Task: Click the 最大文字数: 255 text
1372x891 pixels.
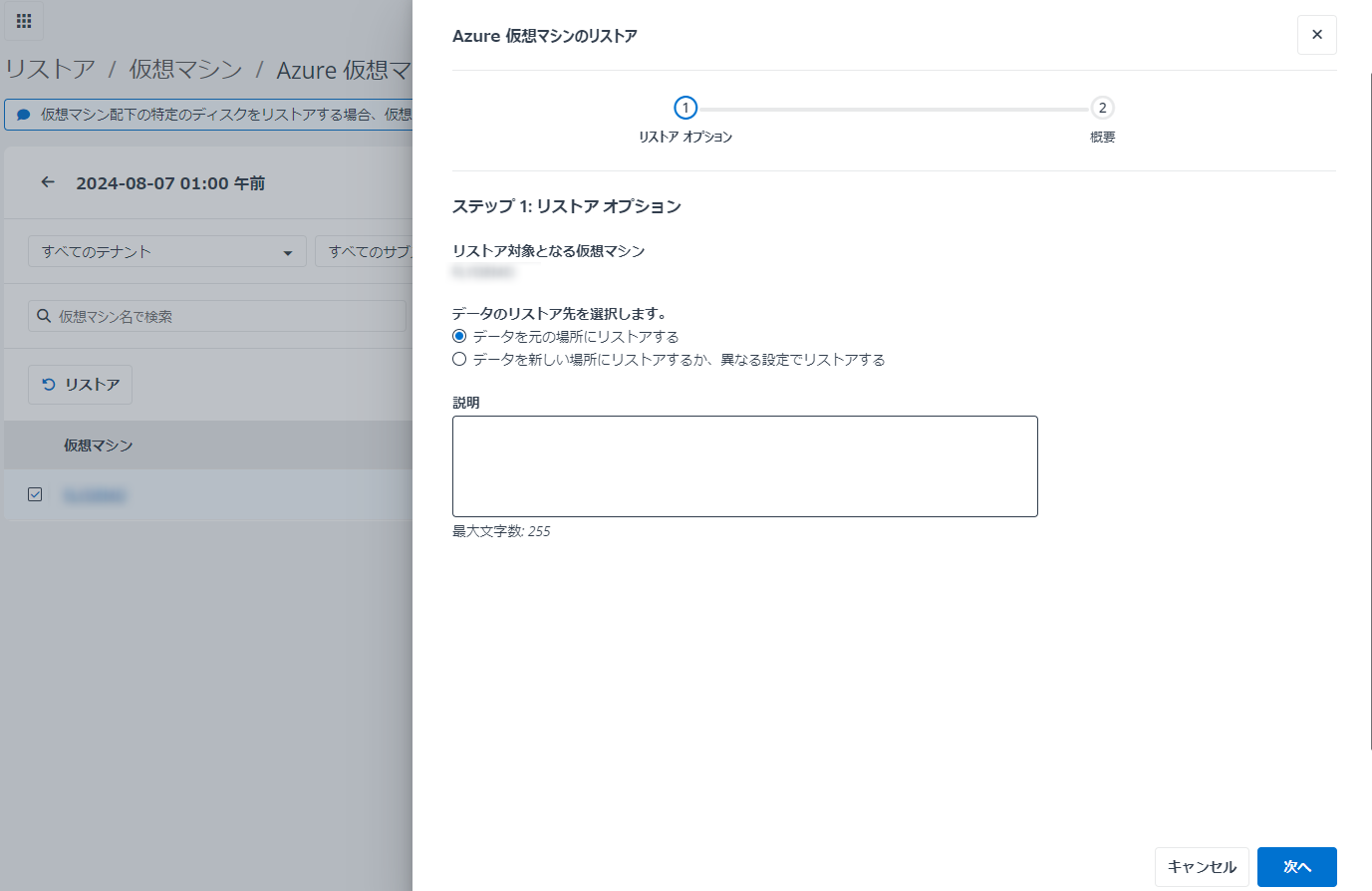Action: tap(501, 531)
